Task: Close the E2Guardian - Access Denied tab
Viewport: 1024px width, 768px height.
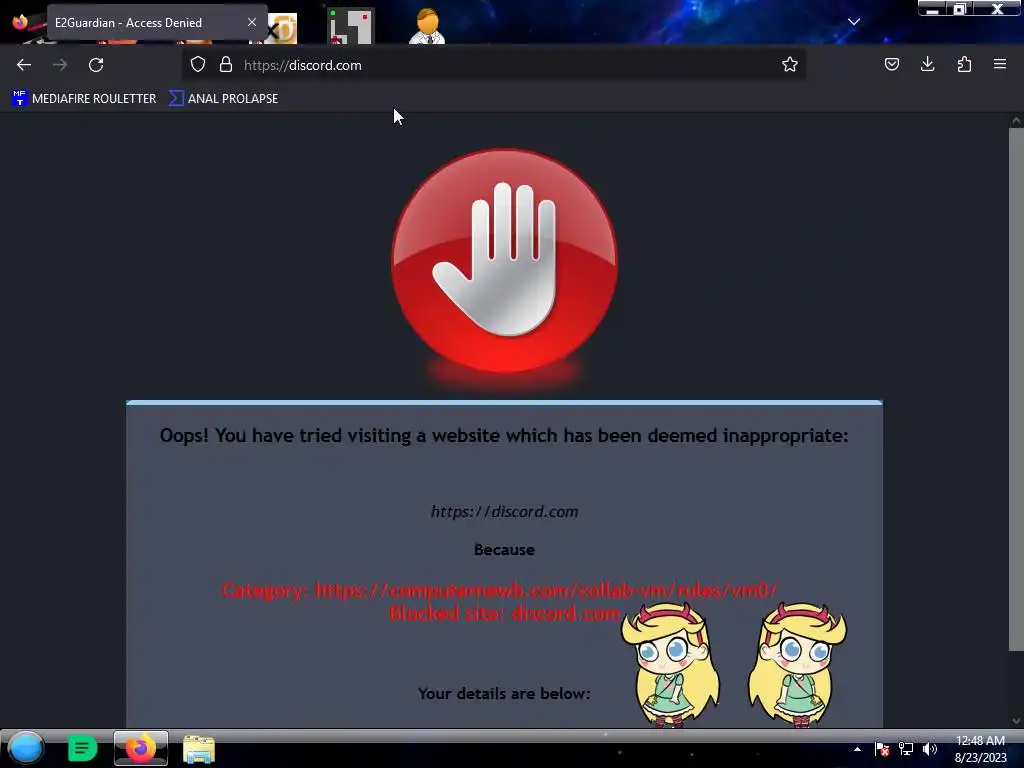Action: (252, 22)
